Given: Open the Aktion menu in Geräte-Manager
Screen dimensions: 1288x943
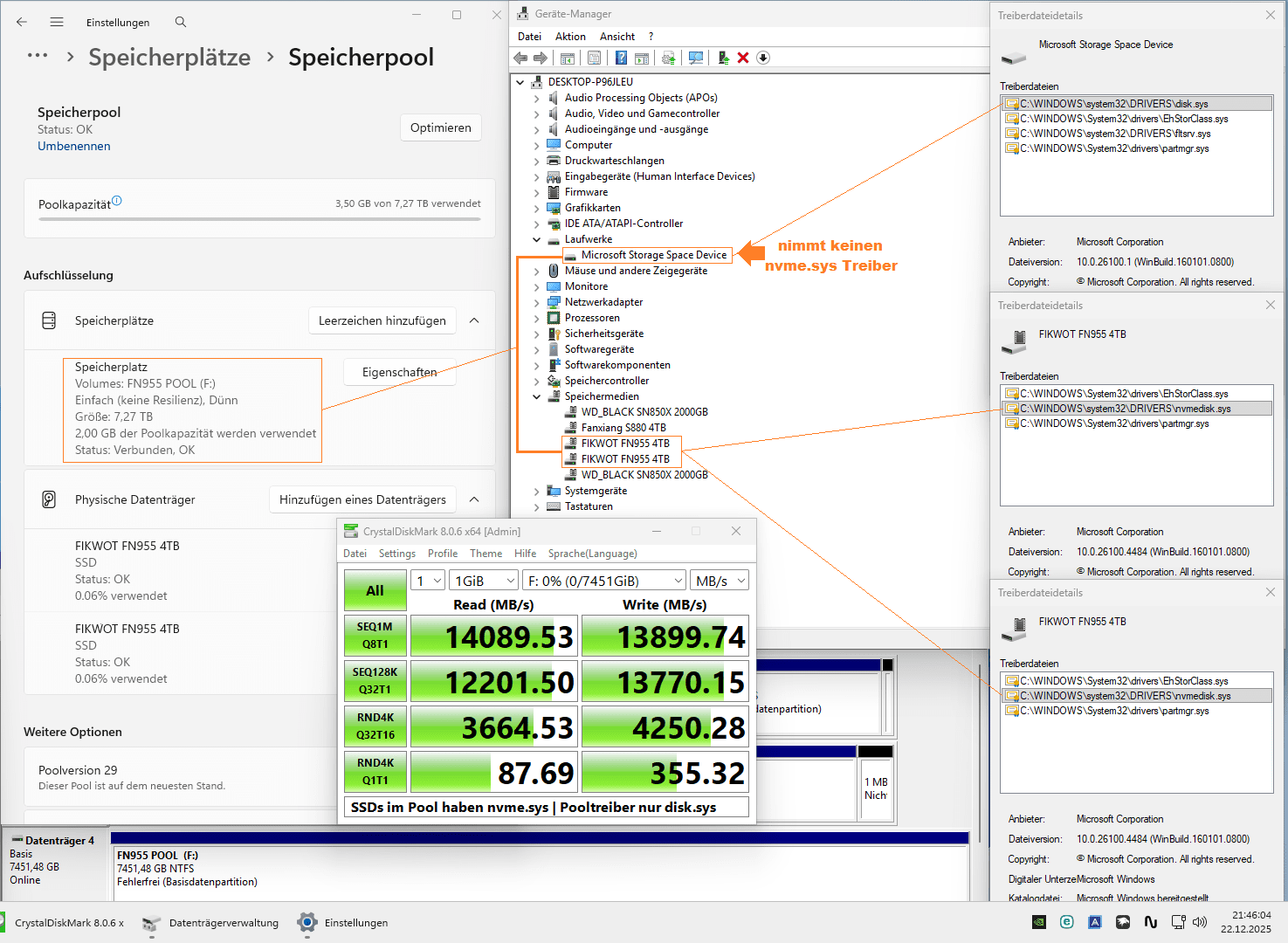Looking at the screenshot, I should 570,37.
